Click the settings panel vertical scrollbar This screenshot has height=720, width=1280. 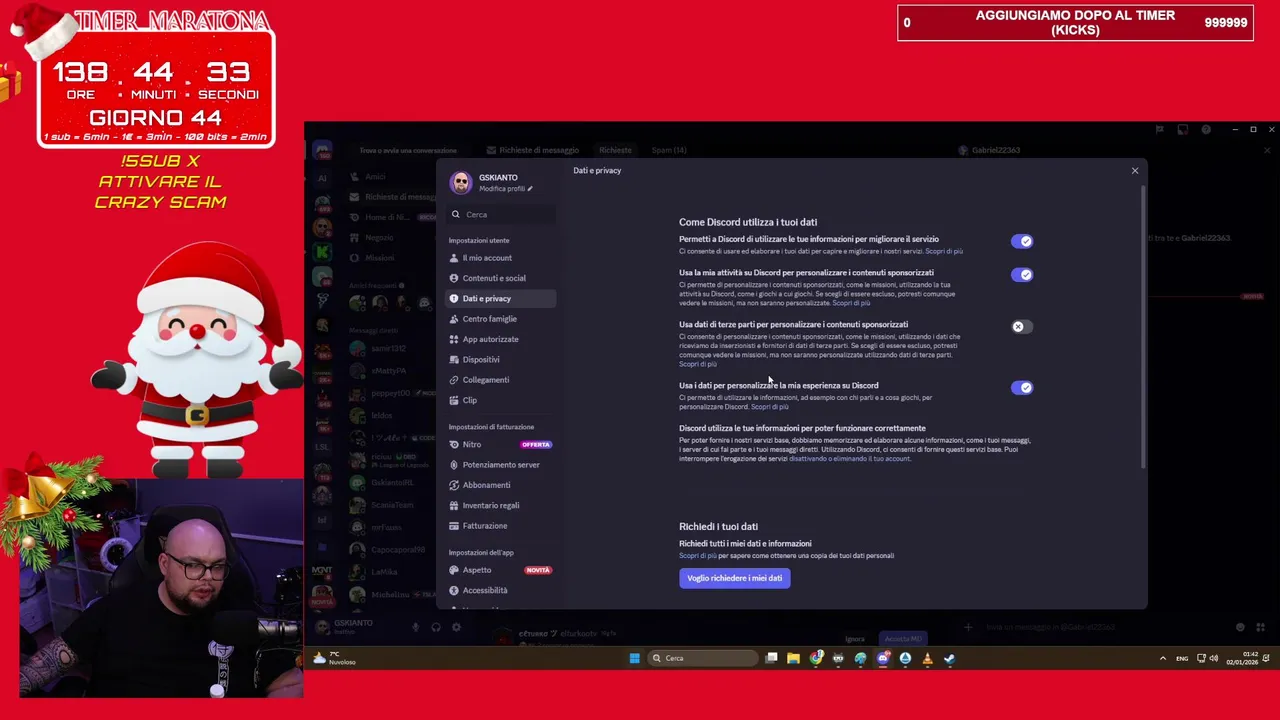pyautogui.click(x=1143, y=325)
